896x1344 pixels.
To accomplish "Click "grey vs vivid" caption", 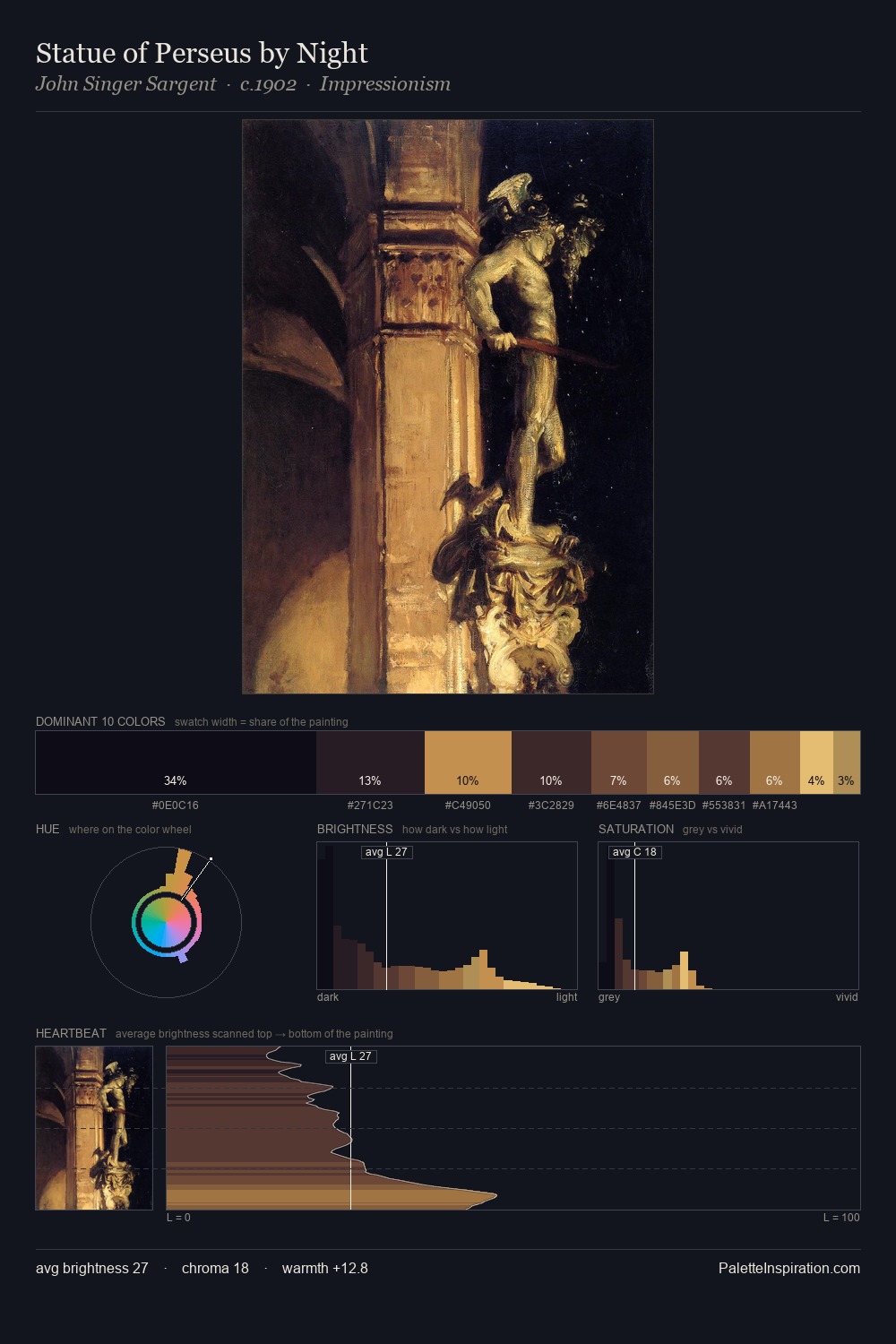I will pos(712,830).
